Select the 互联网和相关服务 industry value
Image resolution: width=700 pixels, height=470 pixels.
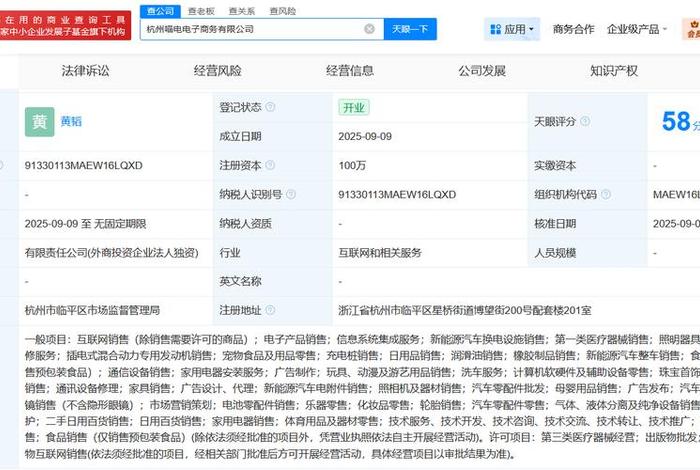(380, 253)
